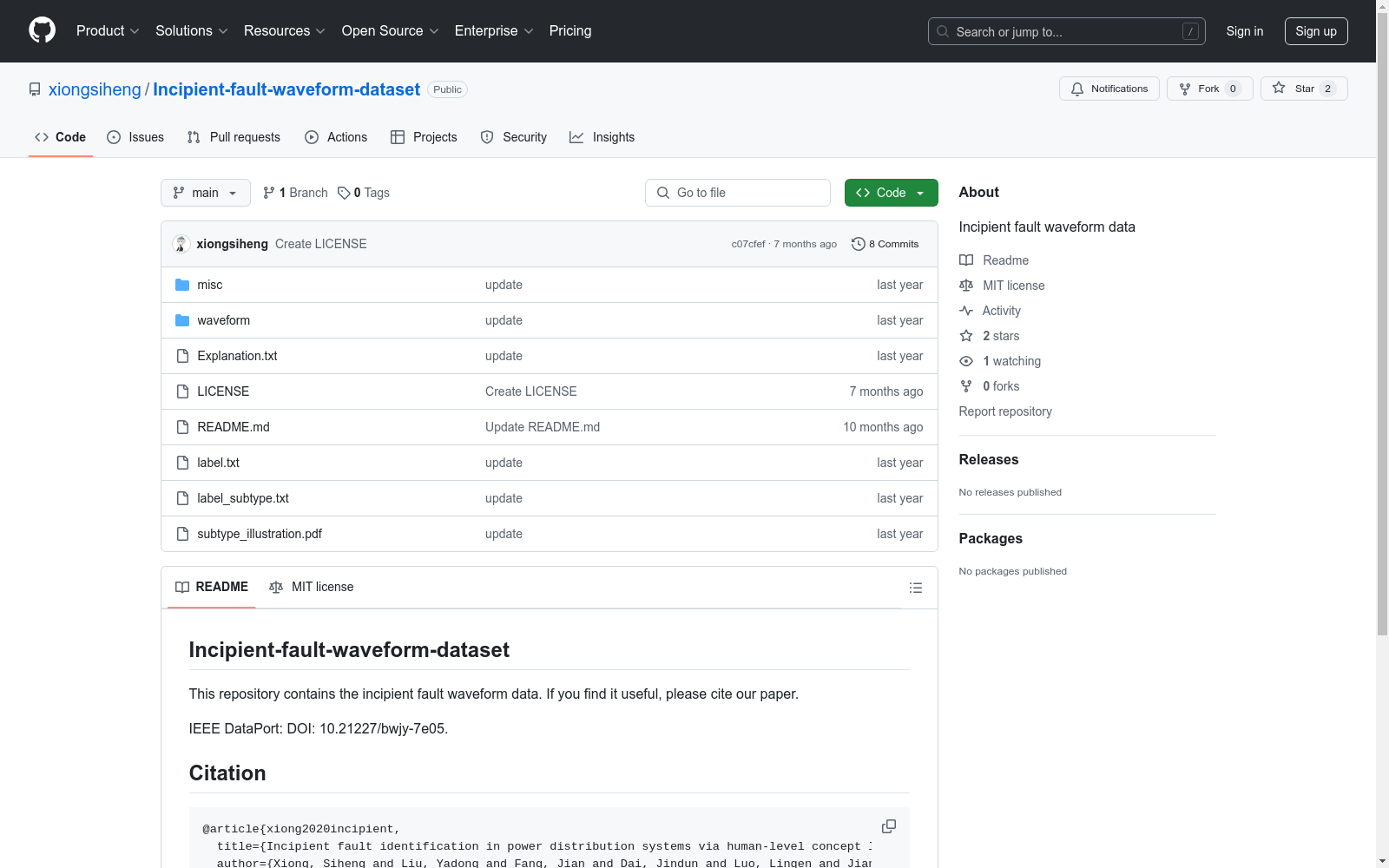The image size is (1389, 868).
Task: Fork the repository
Action: (x=1209, y=89)
